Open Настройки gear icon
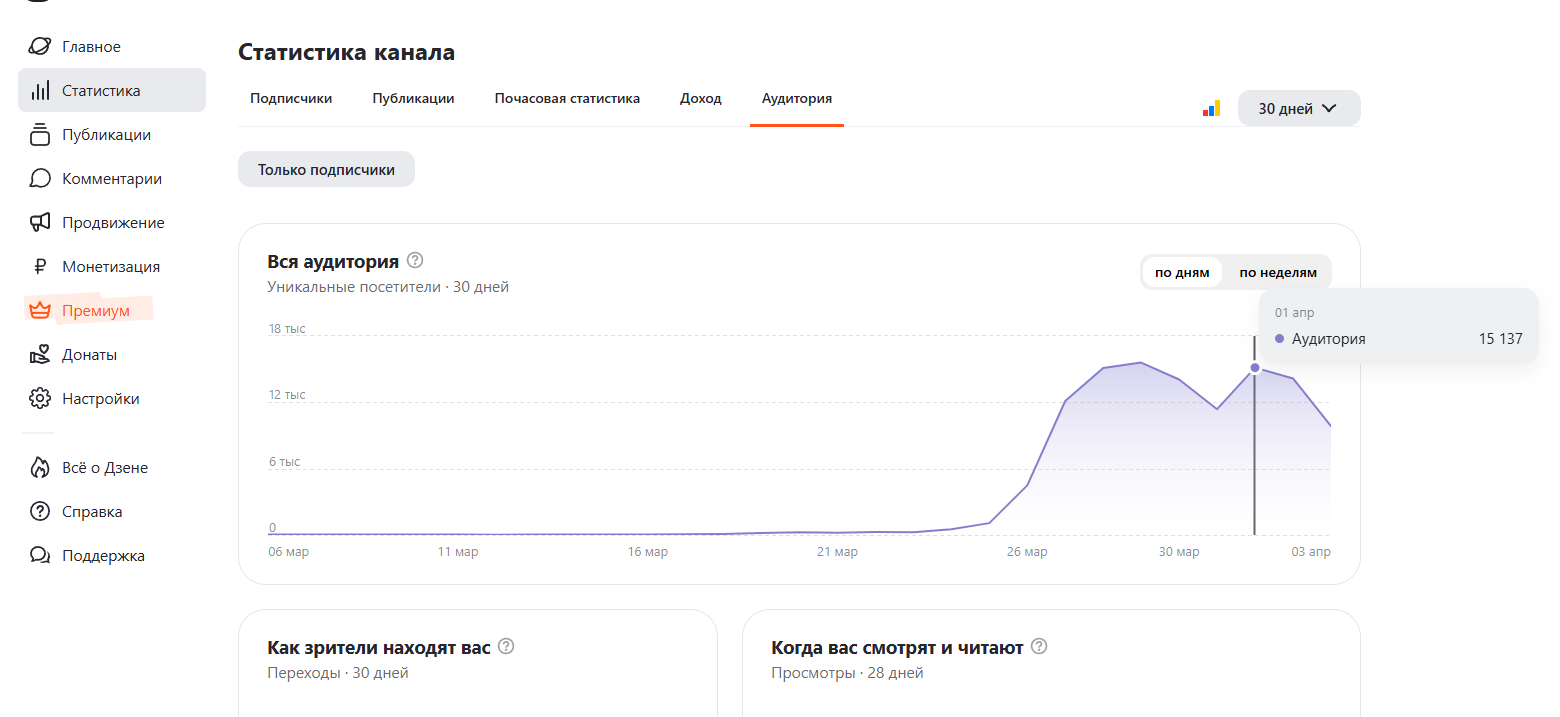Screen dimensions: 1560x717 [x=40, y=398]
